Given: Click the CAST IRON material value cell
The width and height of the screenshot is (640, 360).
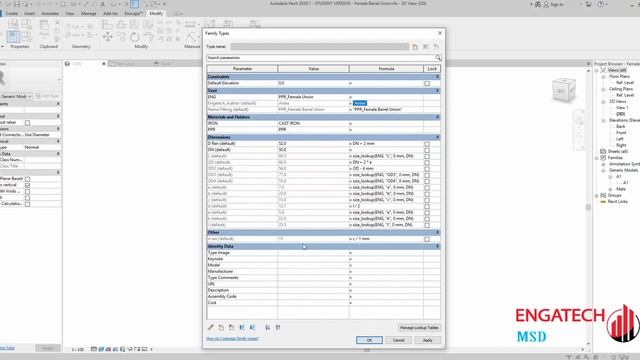Looking at the screenshot, I should tap(313, 123).
